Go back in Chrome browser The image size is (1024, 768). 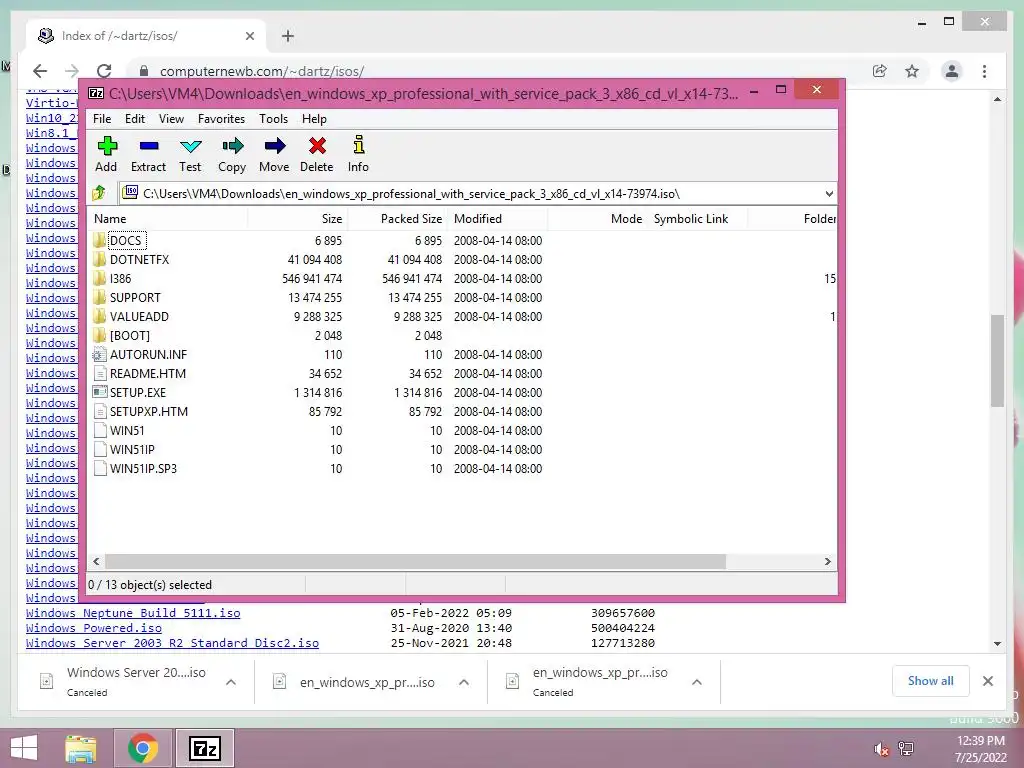tap(40, 71)
